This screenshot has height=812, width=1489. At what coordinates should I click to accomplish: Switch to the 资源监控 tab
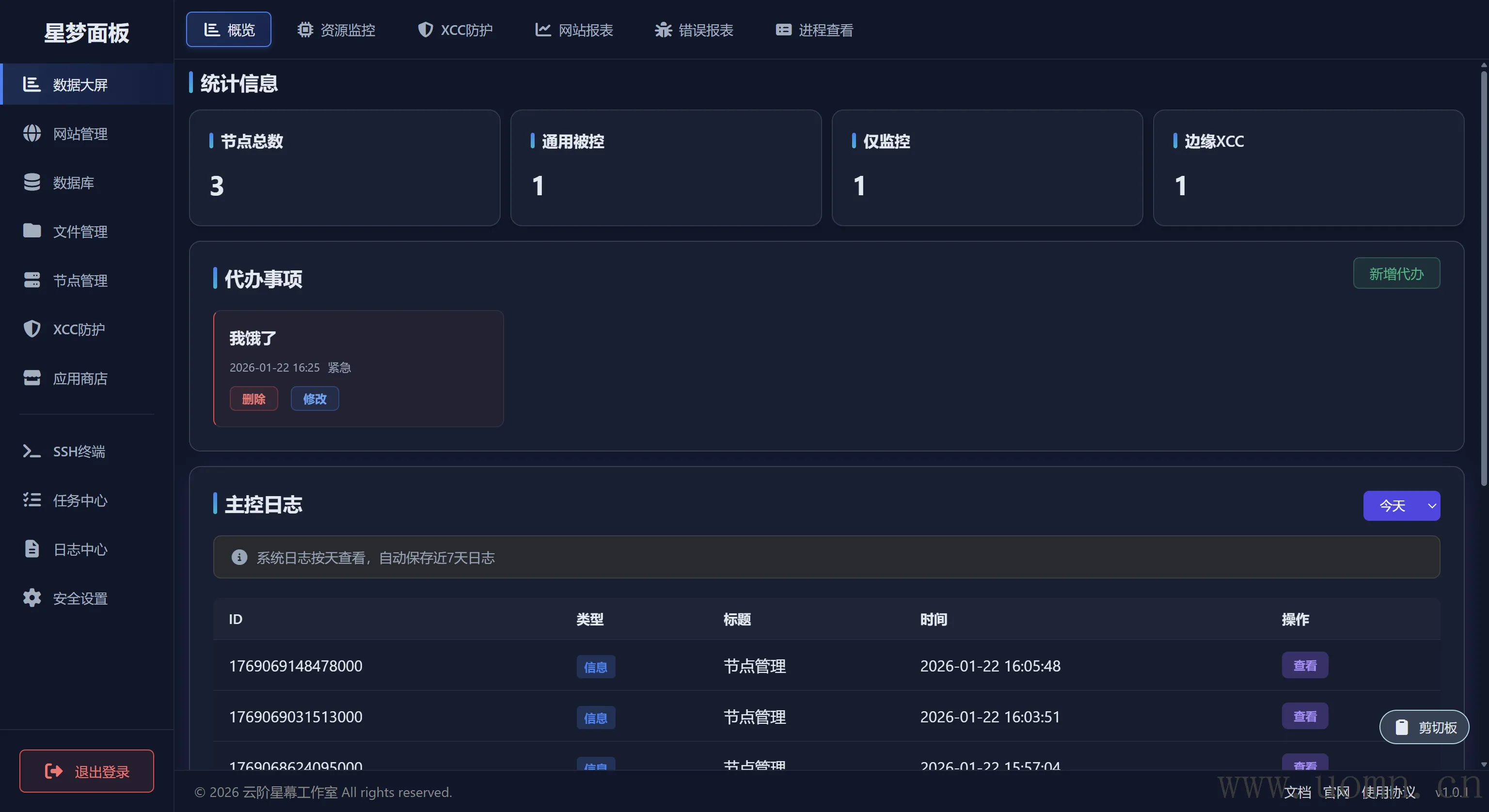click(x=336, y=30)
